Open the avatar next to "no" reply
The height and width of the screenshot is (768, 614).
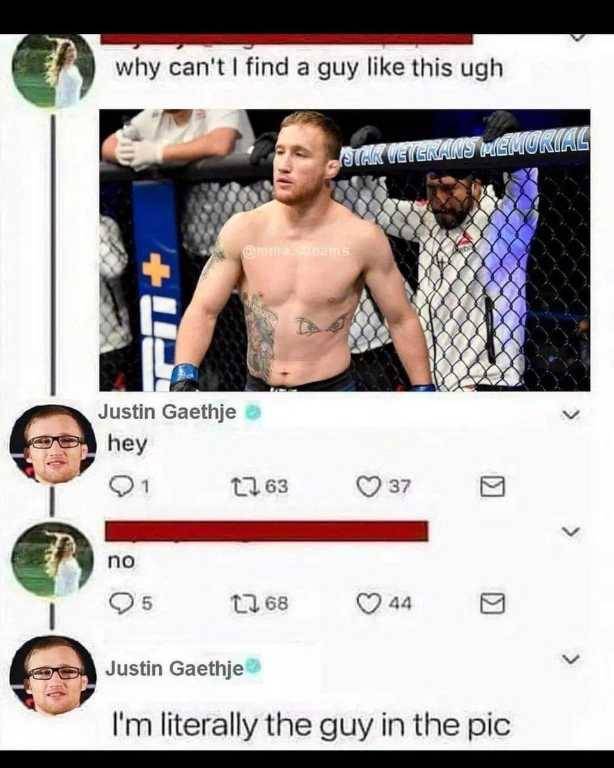point(52,559)
